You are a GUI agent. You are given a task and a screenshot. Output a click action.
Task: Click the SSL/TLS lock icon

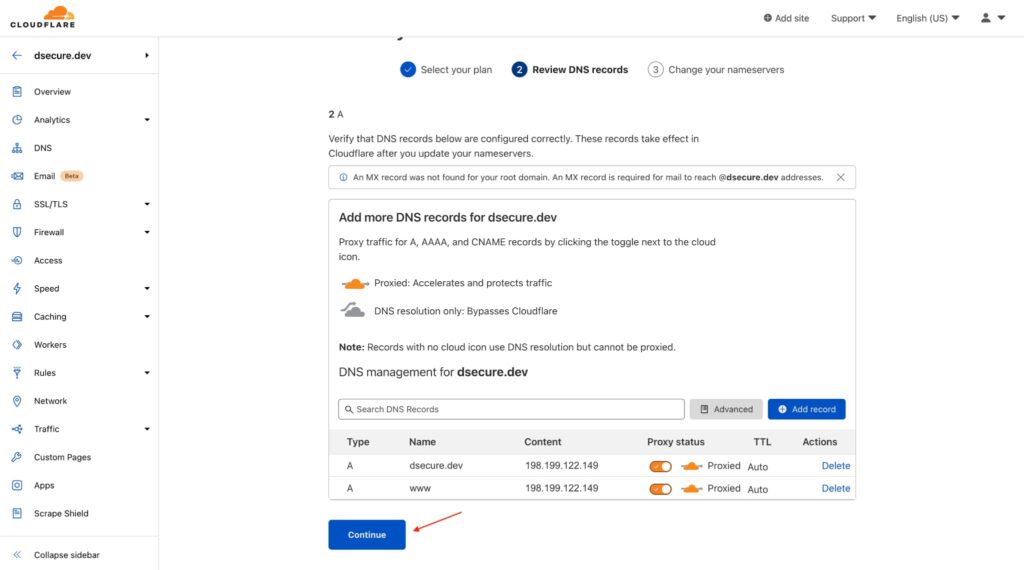pos(17,204)
